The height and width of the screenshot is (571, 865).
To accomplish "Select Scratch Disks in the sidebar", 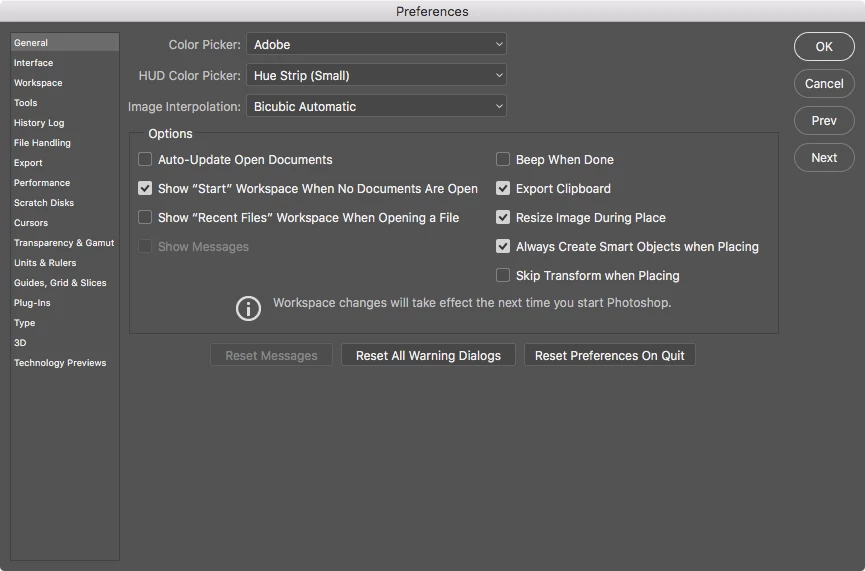I will tap(65, 202).
